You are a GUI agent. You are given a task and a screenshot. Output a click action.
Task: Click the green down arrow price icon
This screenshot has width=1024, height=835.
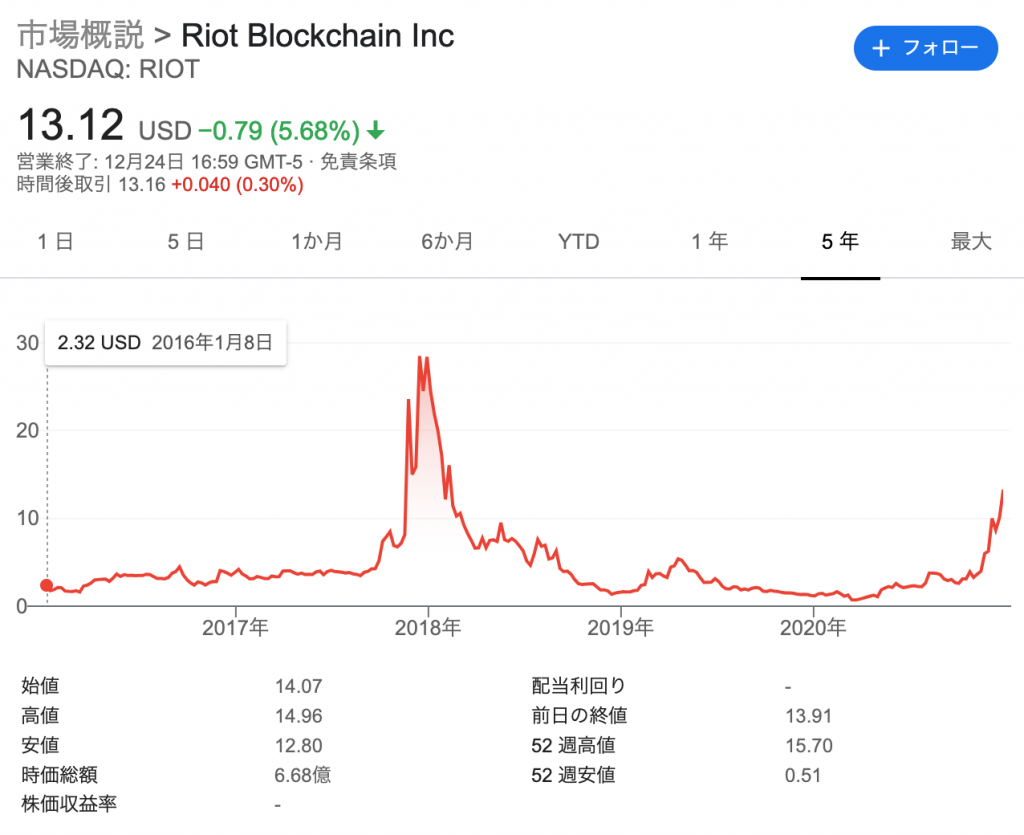[376, 130]
